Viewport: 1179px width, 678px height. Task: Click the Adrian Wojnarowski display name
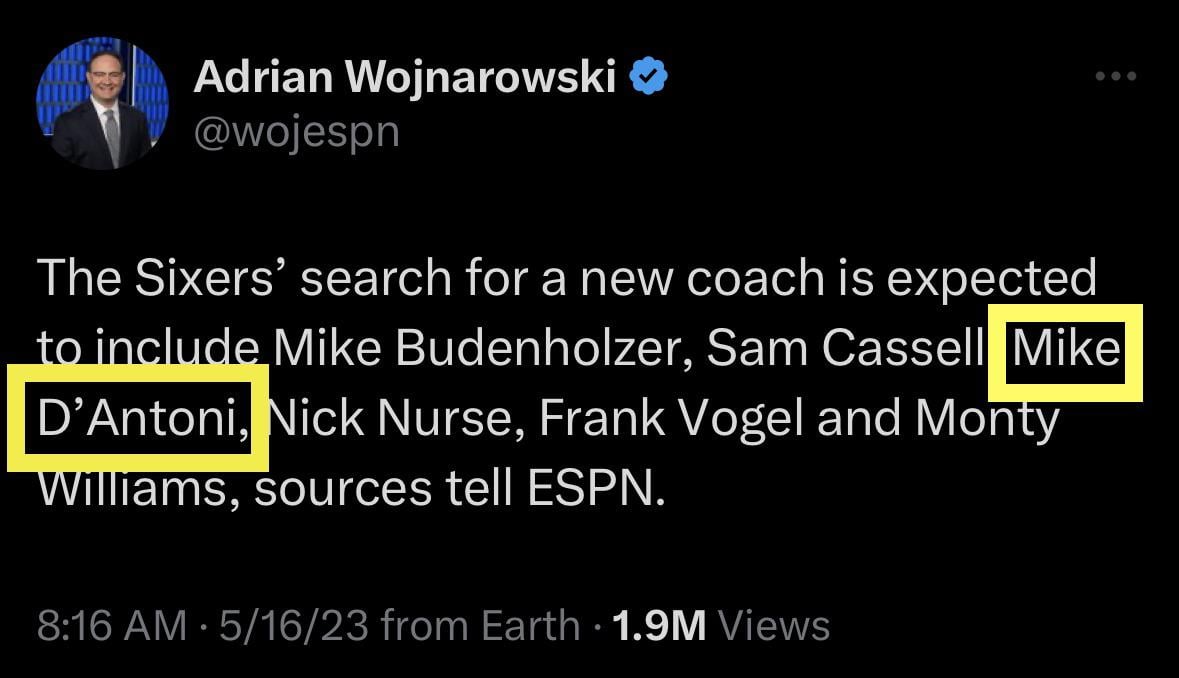pyautogui.click(x=404, y=76)
